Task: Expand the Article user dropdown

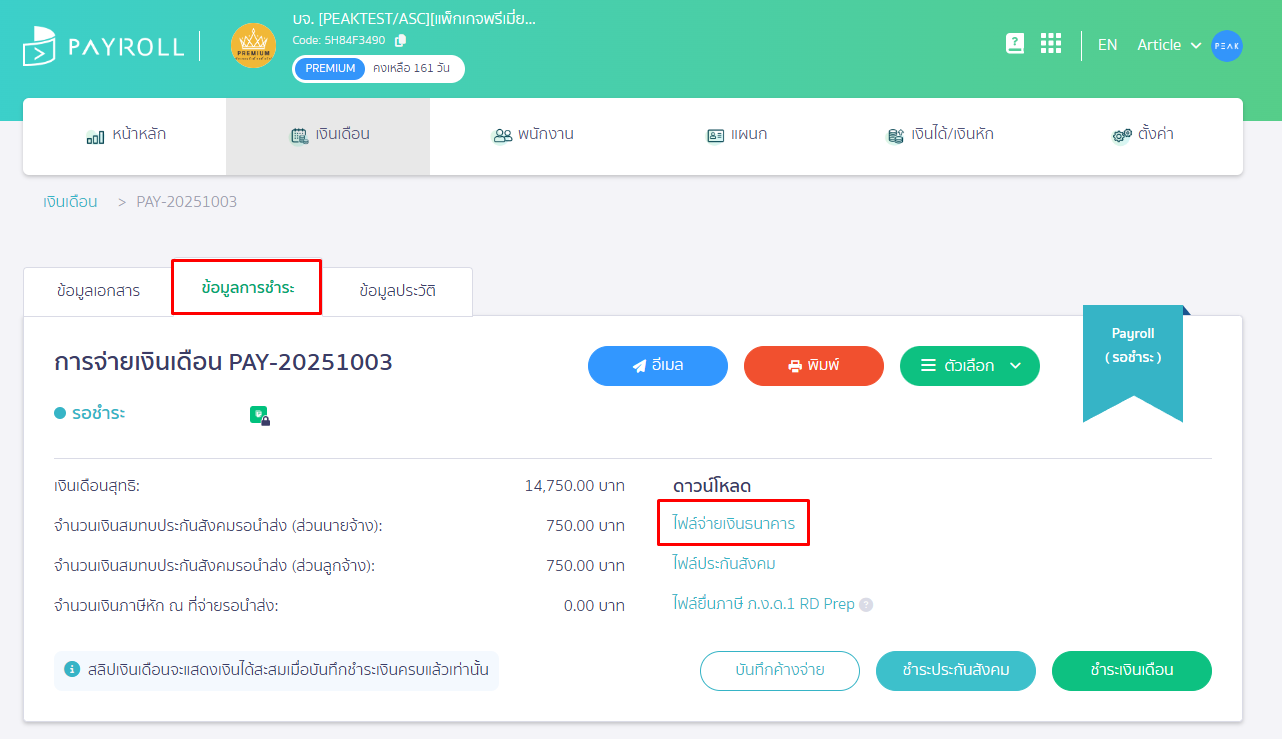Action: pyautogui.click(x=1168, y=45)
